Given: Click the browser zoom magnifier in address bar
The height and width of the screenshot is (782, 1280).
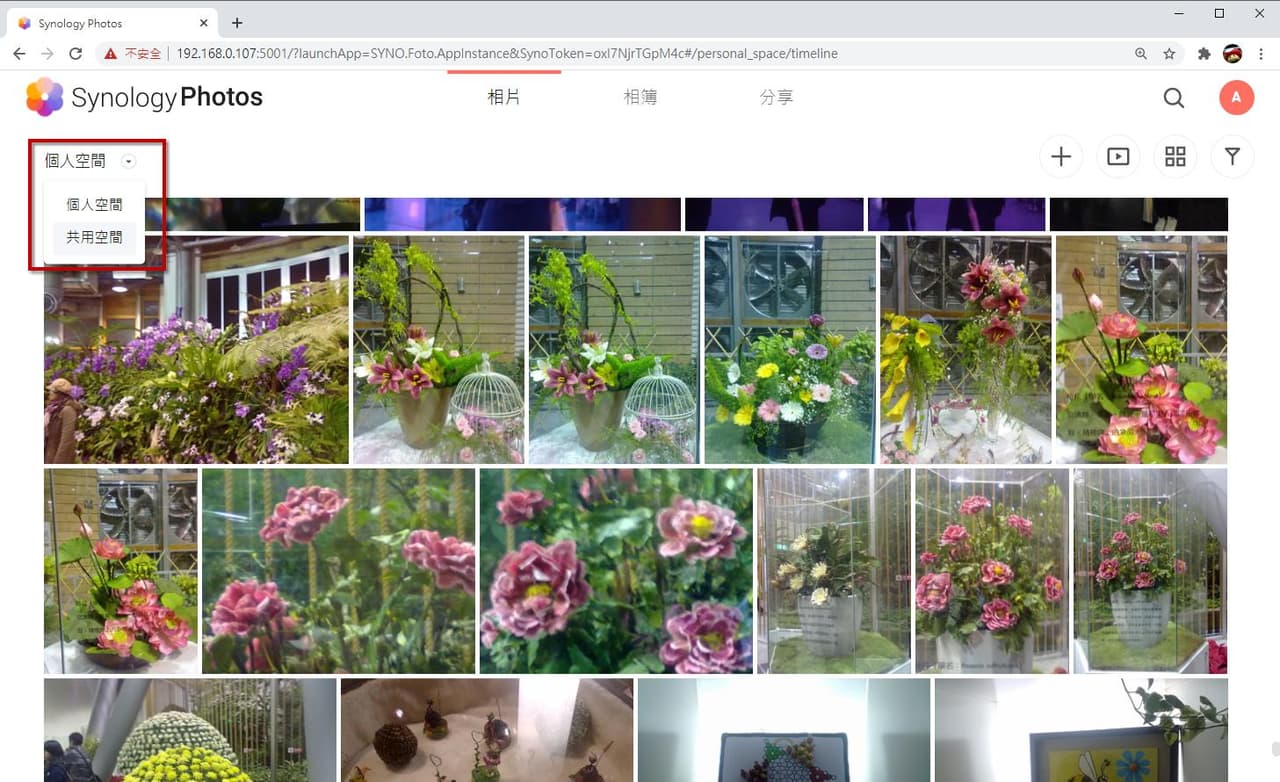Looking at the screenshot, I should tap(1141, 54).
